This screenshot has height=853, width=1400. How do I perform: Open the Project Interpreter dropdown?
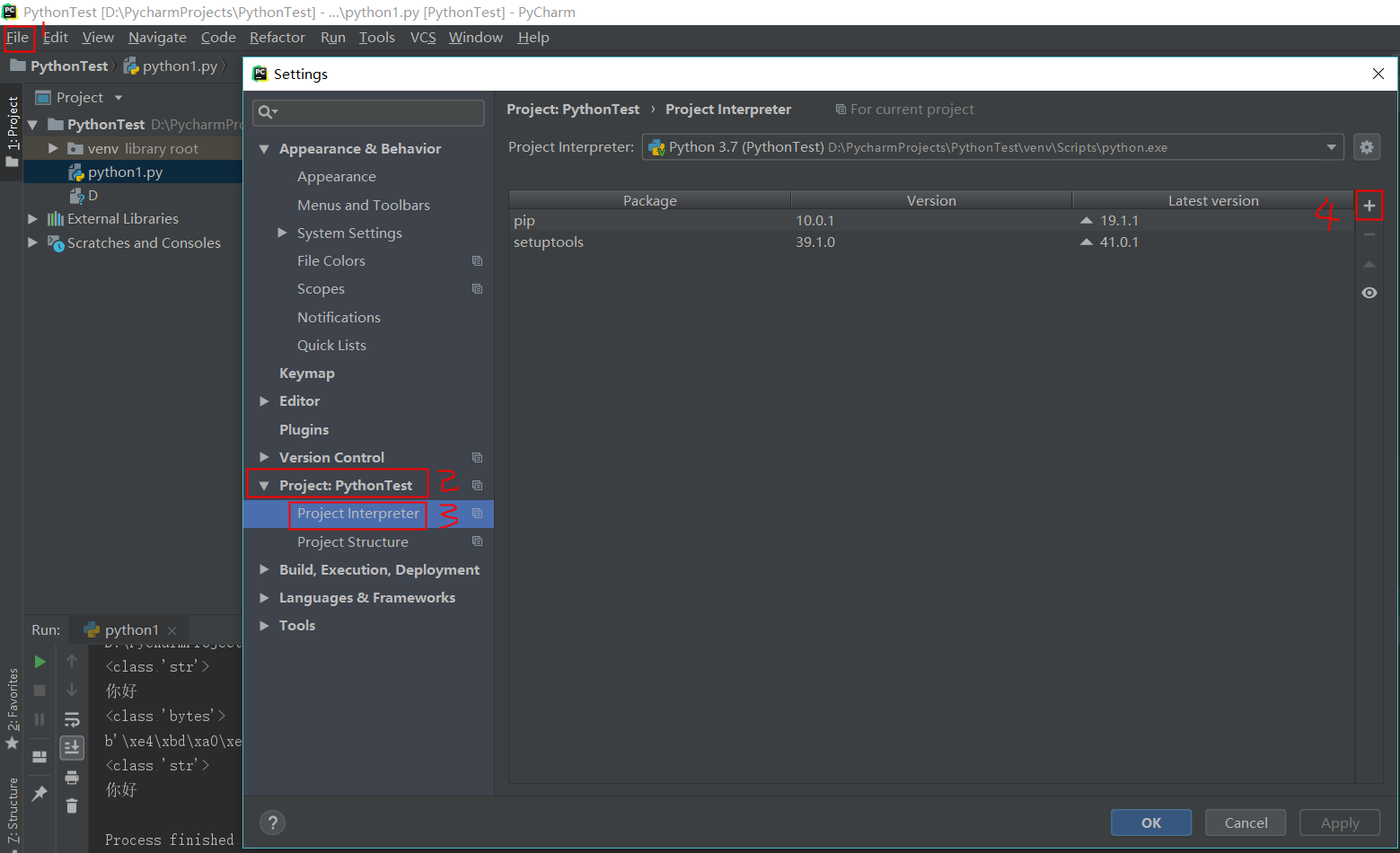tap(1332, 147)
